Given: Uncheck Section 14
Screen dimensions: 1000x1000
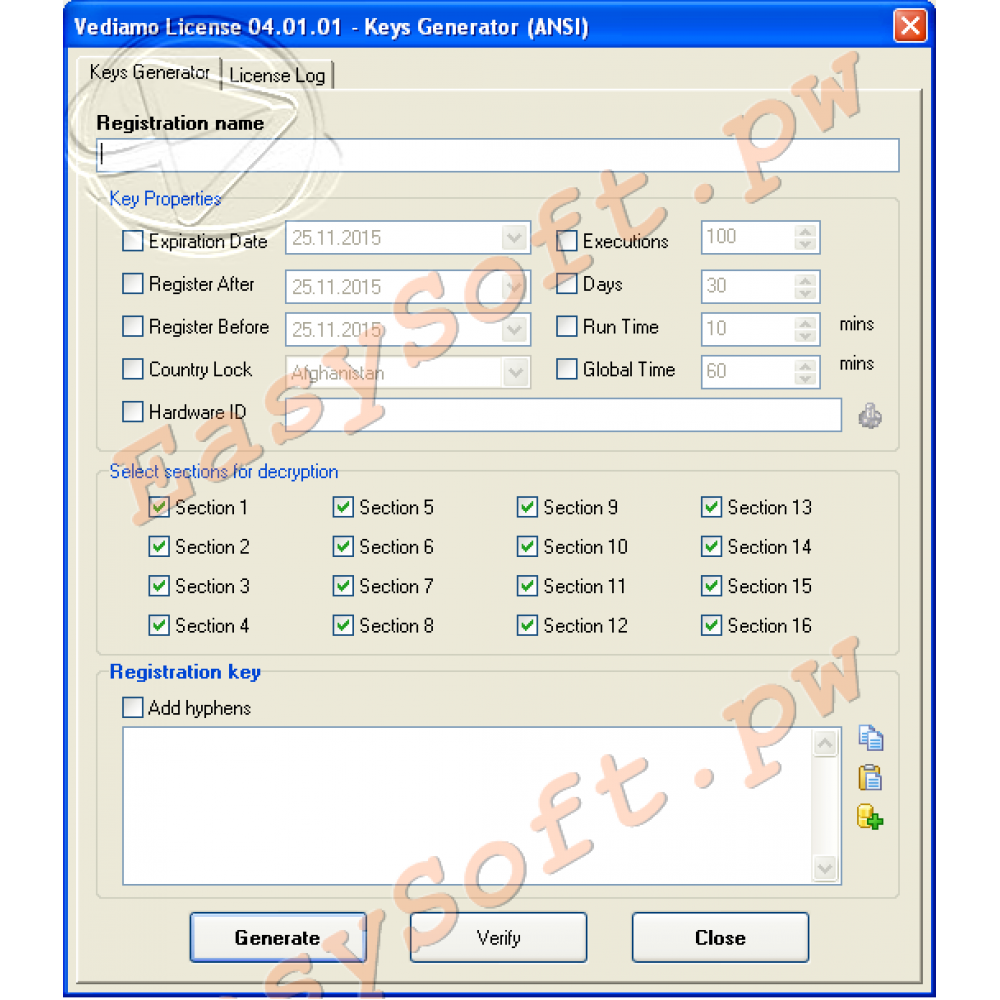Looking at the screenshot, I should (711, 547).
